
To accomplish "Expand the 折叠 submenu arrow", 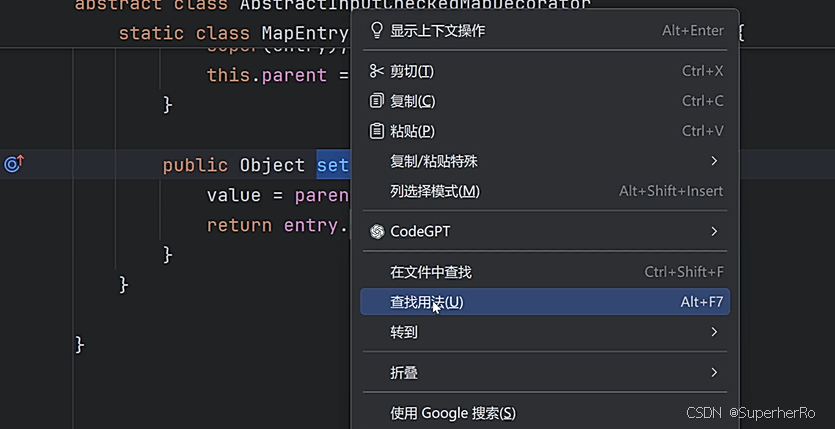I will coord(714,373).
